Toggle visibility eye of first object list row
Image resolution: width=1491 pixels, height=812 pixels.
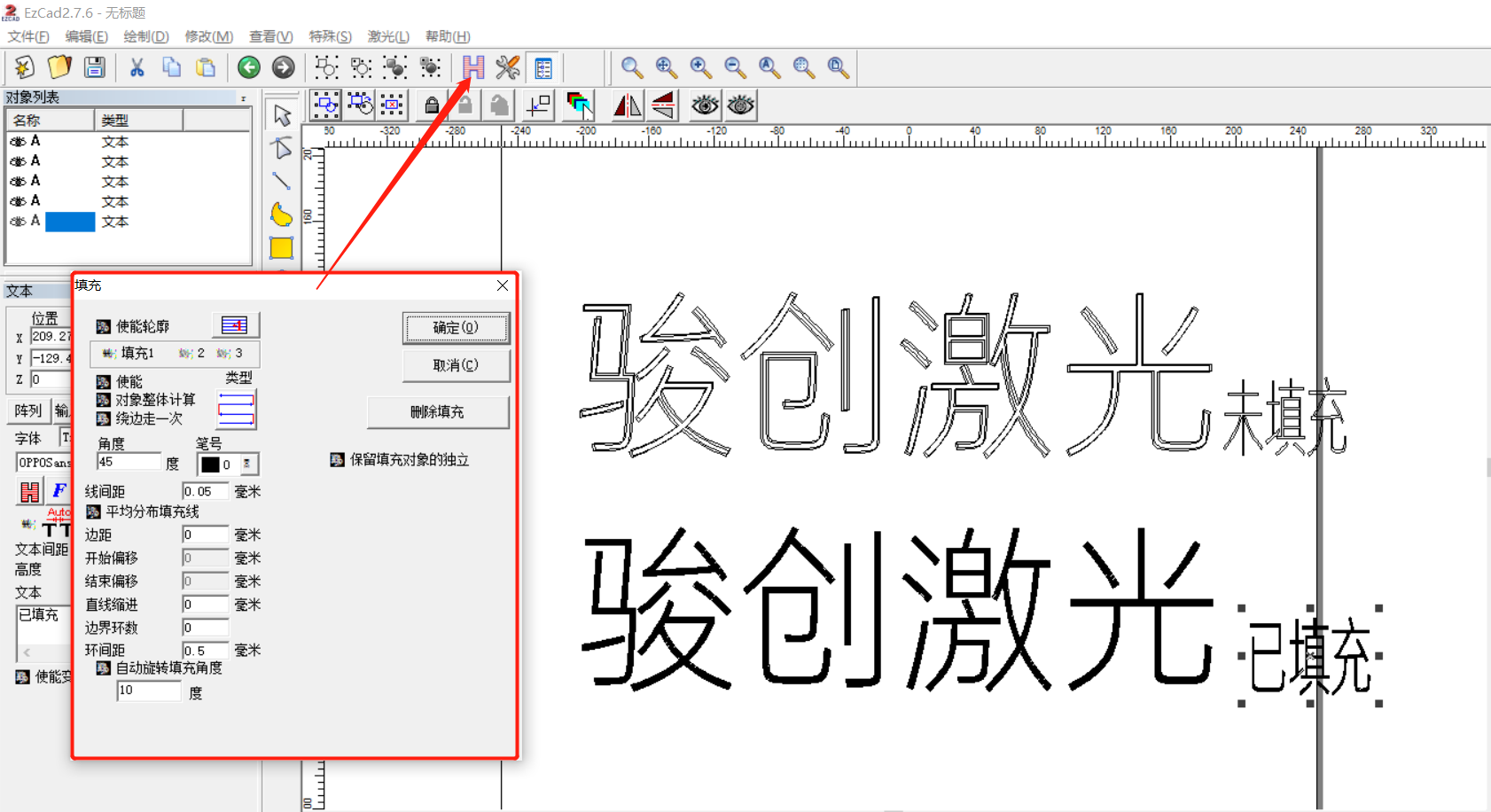click(x=18, y=142)
